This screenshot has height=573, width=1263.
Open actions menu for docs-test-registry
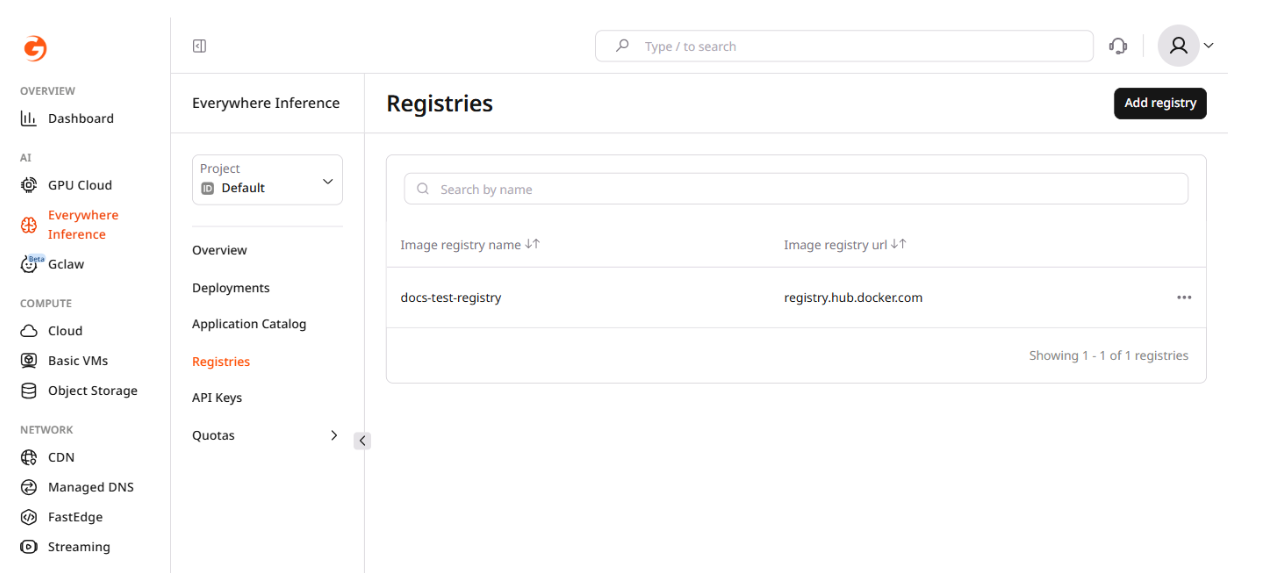pos(1184,297)
